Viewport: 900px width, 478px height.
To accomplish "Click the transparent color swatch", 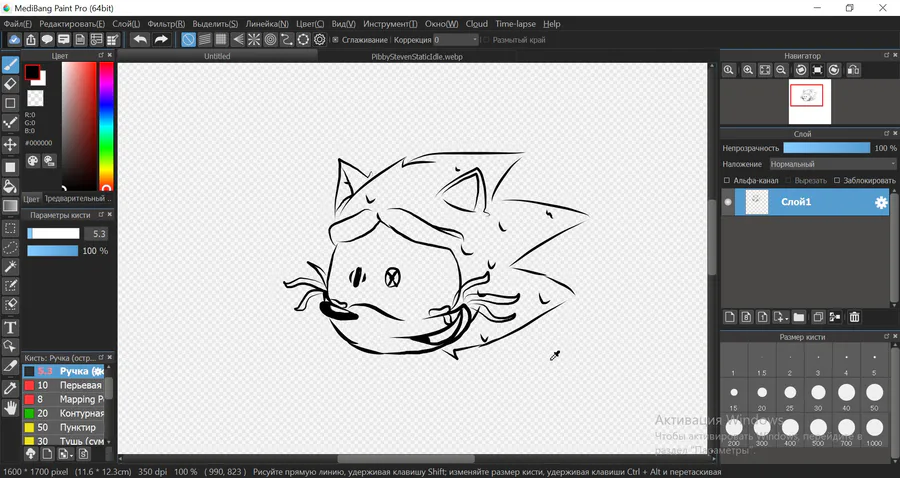I will (36, 98).
